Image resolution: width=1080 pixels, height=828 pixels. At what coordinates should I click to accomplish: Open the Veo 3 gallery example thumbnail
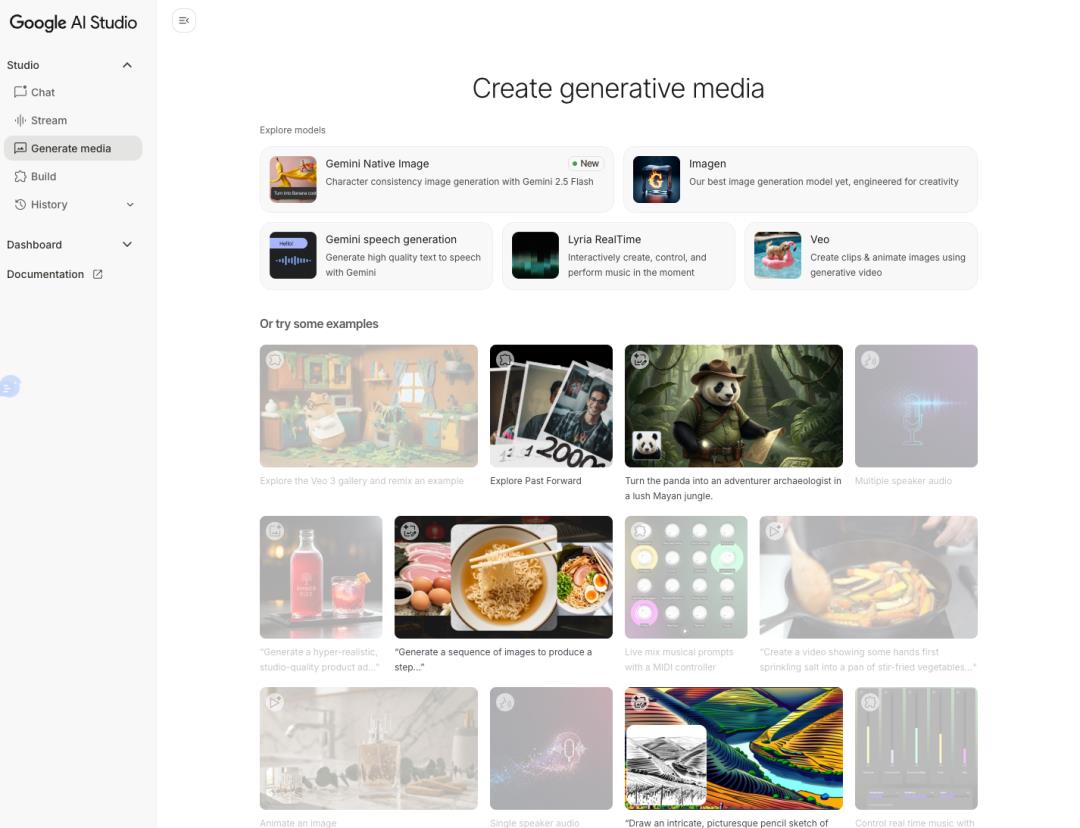point(368,406)
